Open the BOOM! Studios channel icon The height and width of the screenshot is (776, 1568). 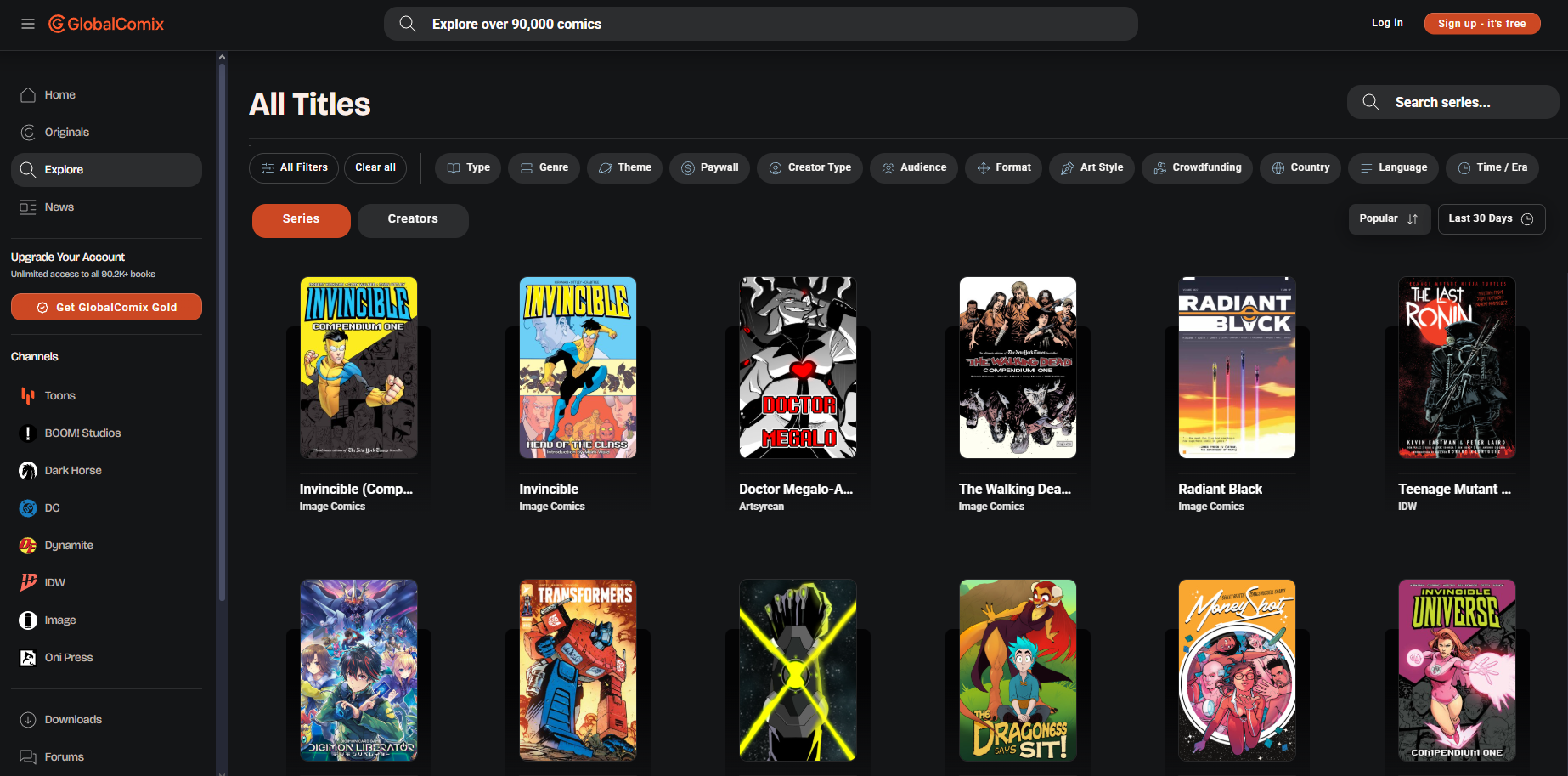click(x=28, y=433)
